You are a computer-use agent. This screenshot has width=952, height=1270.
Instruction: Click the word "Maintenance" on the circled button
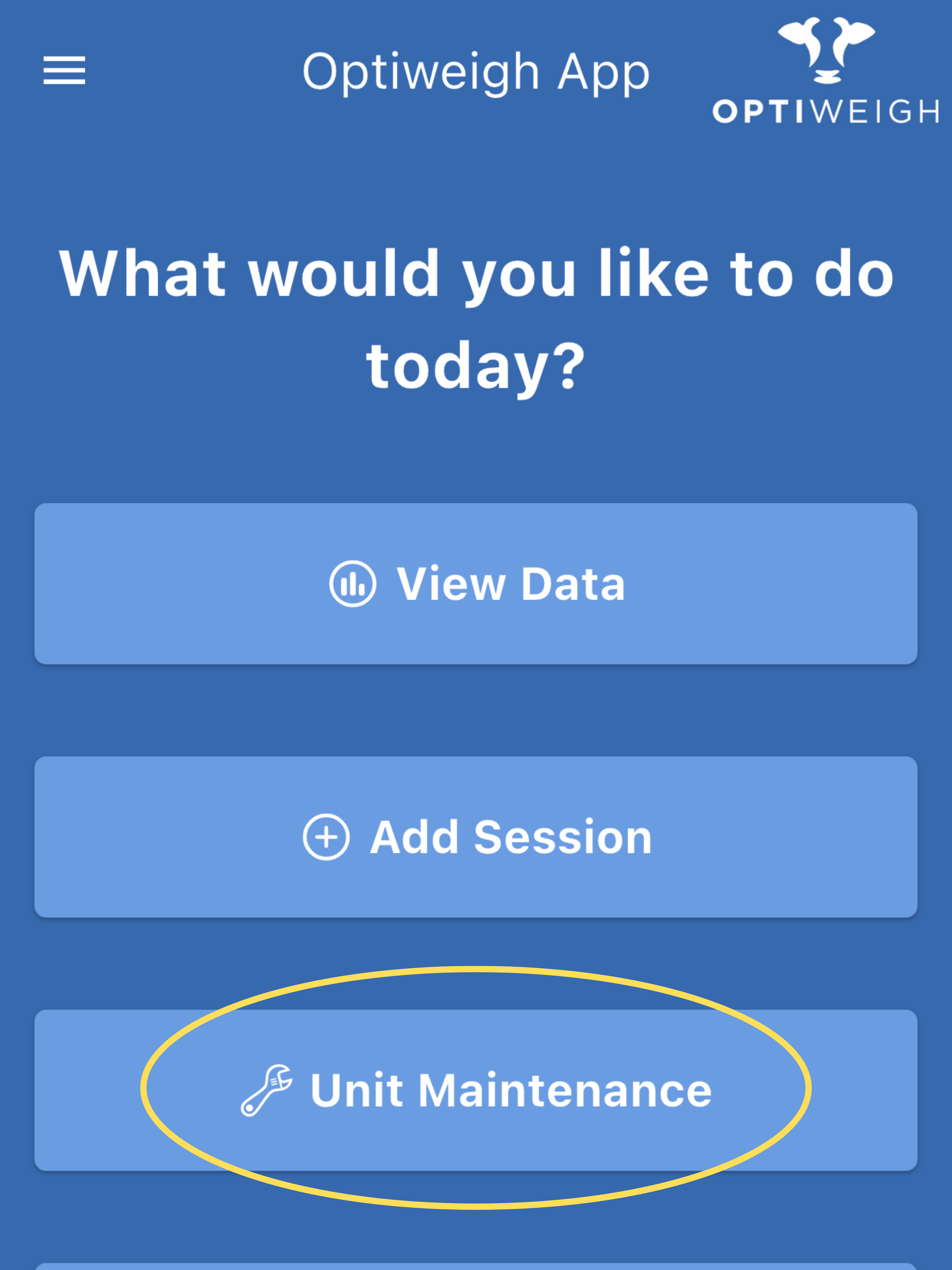[x=565, y=1090]
